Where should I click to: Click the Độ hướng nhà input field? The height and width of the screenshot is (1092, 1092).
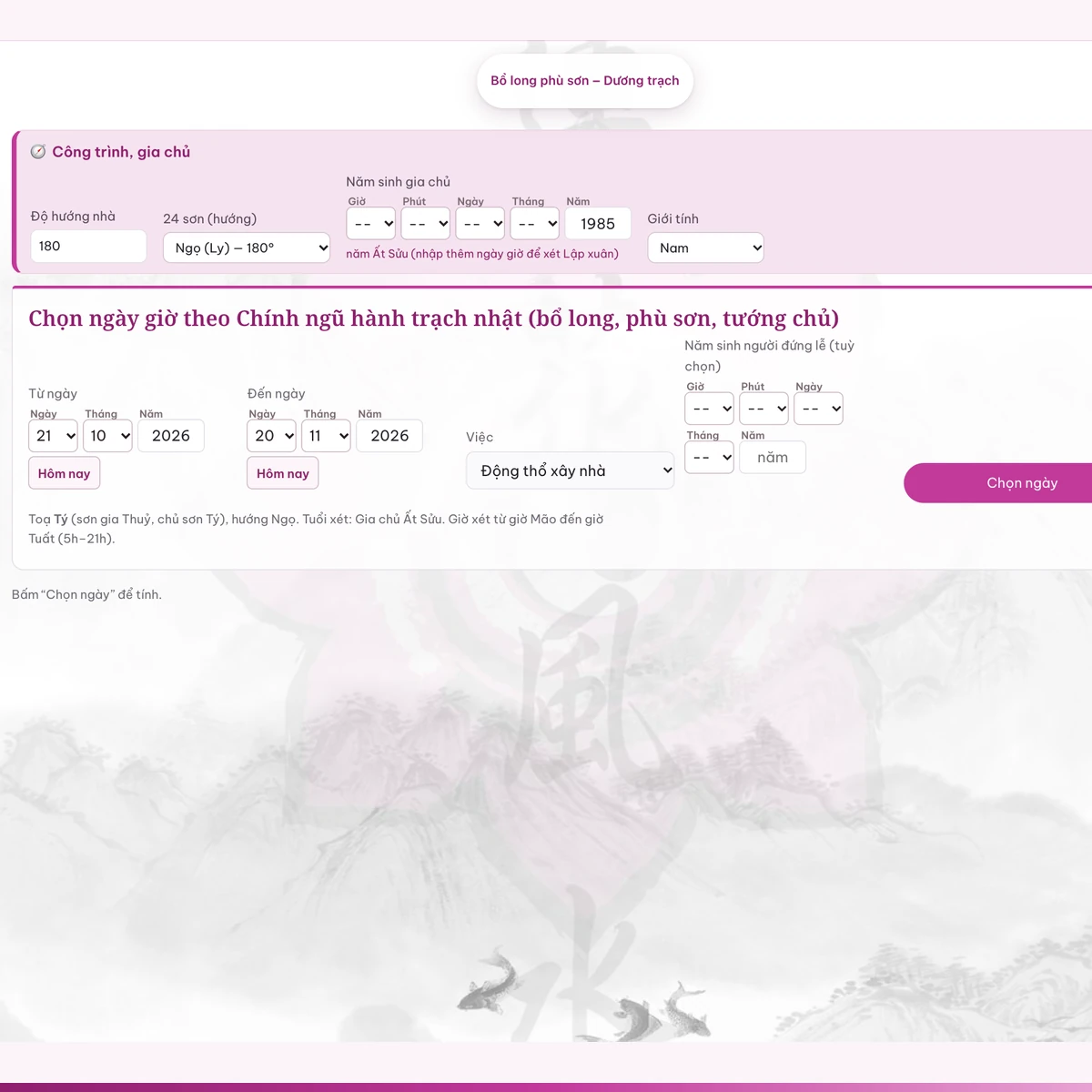(x=88, y=247)
